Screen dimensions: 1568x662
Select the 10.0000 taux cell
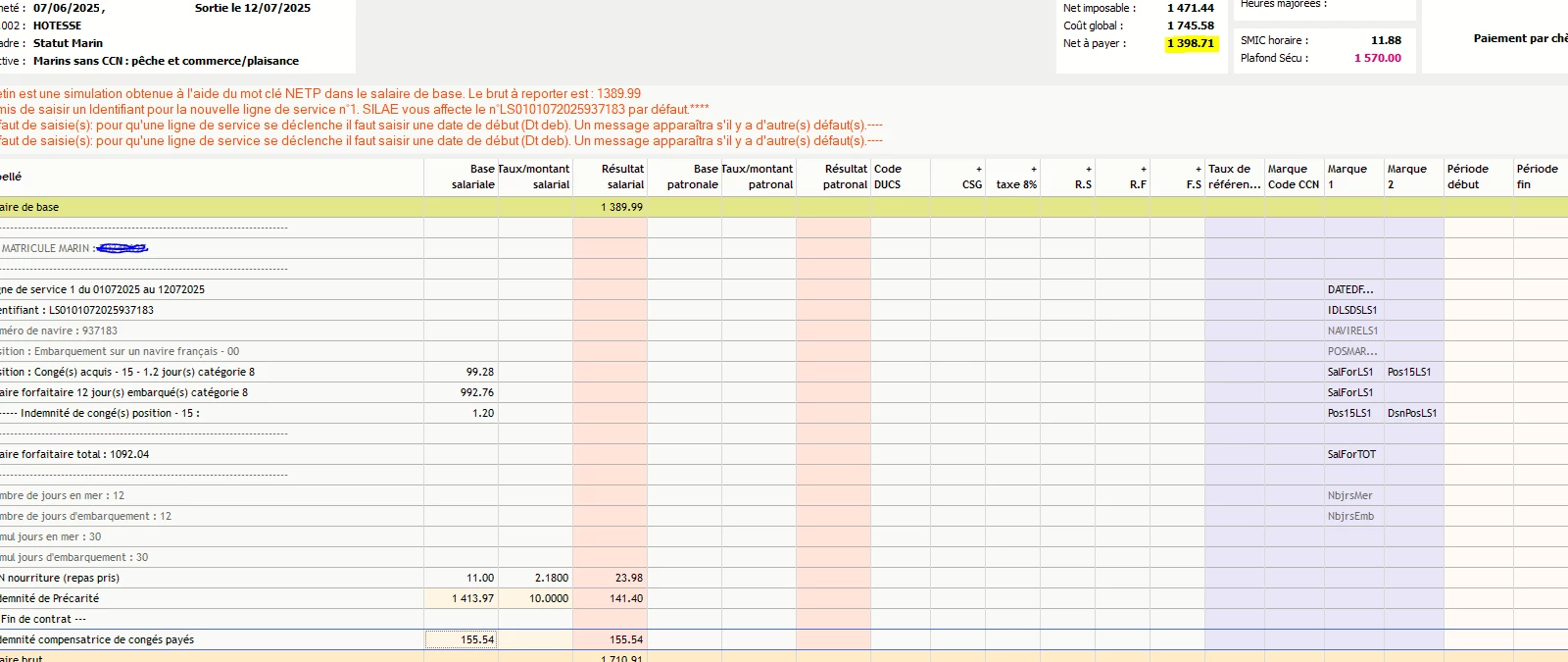[x=536, y=598]
